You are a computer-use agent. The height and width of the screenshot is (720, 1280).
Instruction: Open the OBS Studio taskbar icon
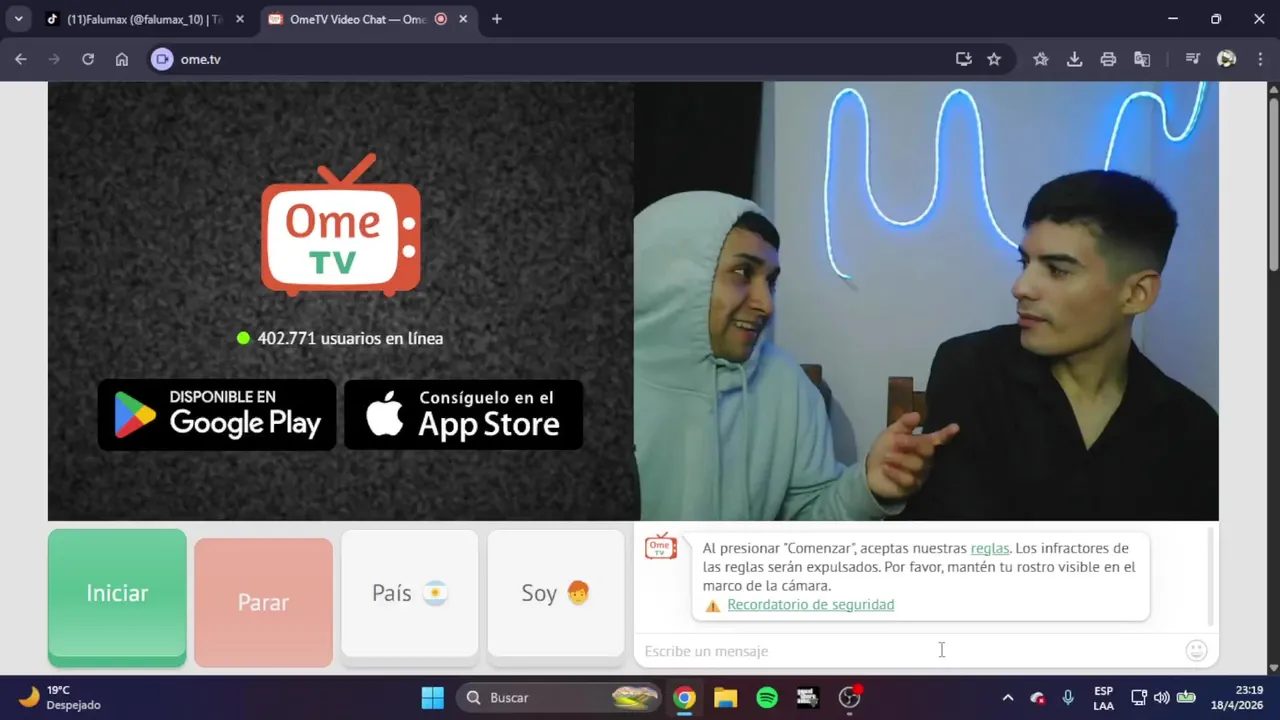850,698
